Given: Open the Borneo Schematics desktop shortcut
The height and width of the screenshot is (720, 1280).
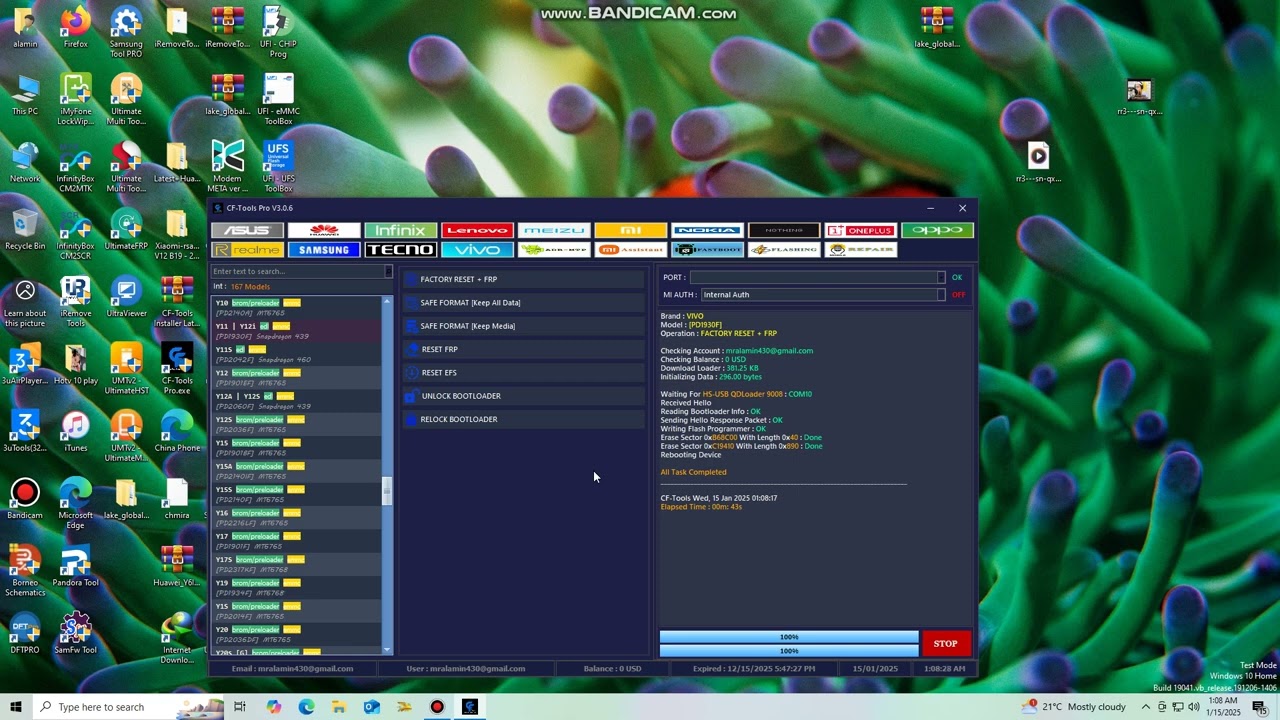Looking at the screenshot, I should click(x=25, y=571).
